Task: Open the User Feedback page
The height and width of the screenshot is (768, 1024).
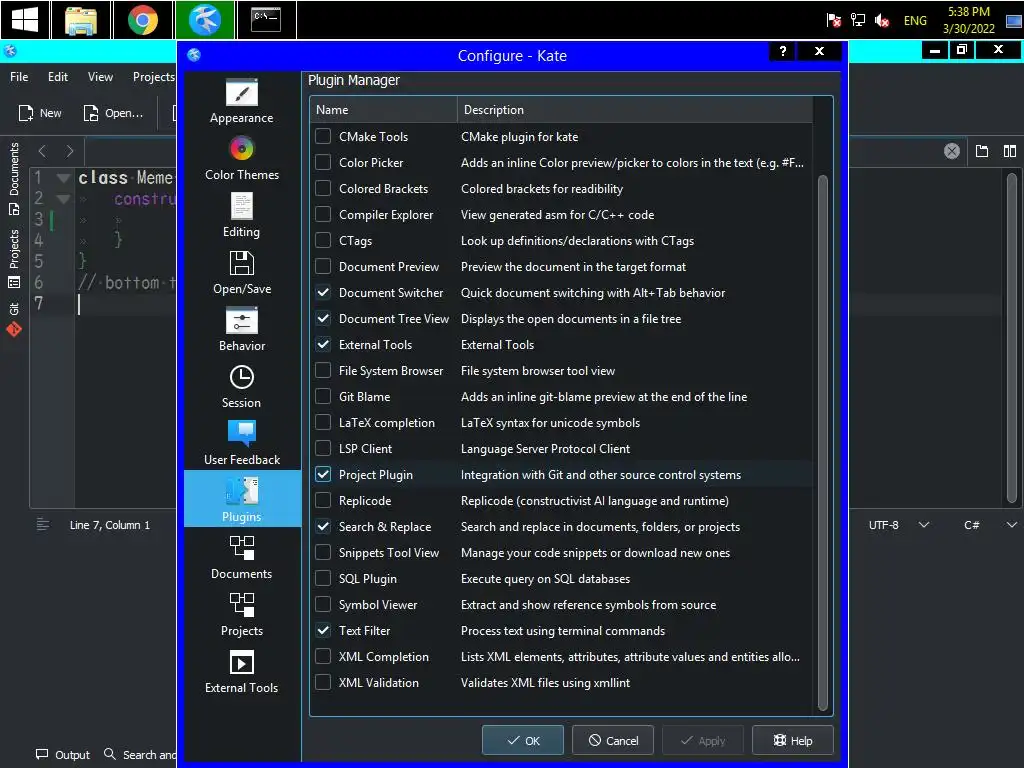Action: (242, 443)
